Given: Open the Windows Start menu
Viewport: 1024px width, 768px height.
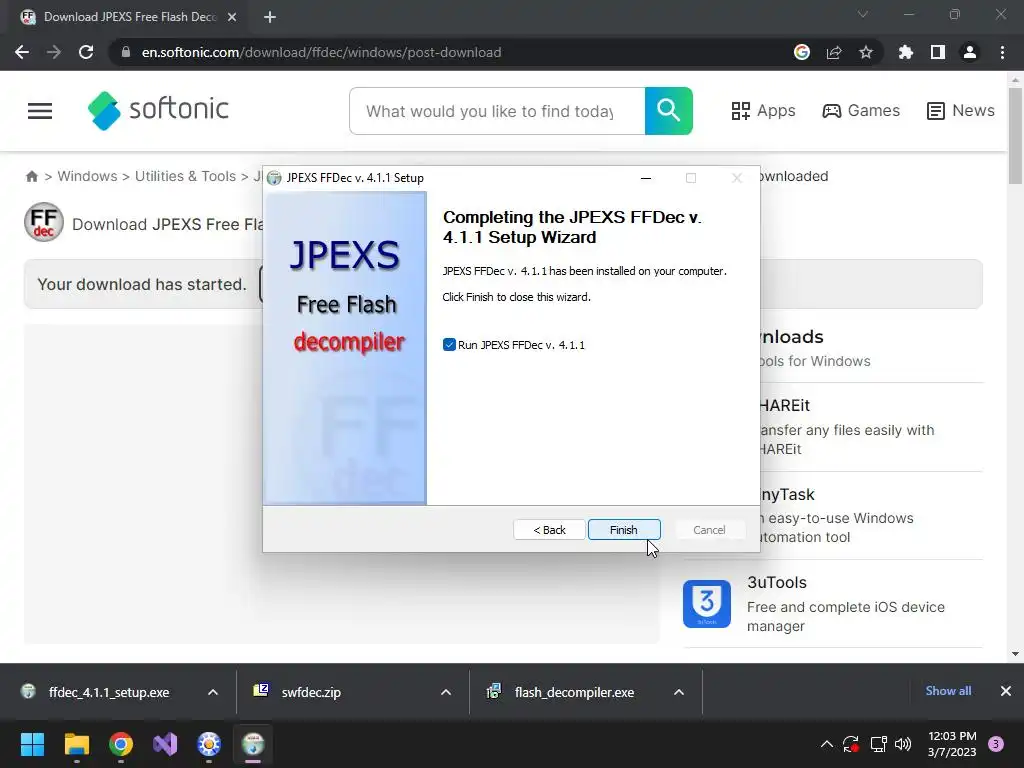Looking at the screenshot, I should (32, 744).
